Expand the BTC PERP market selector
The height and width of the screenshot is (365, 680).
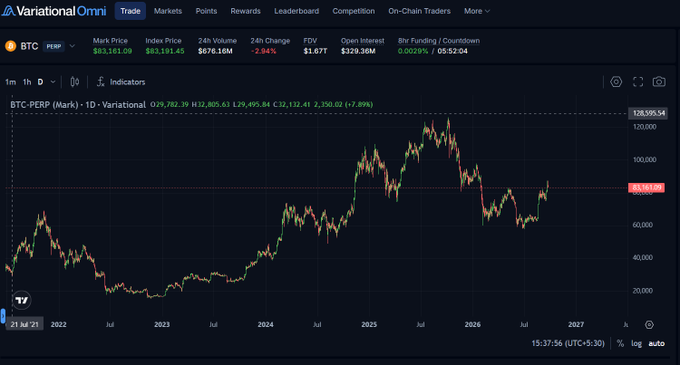click(72, 46)
